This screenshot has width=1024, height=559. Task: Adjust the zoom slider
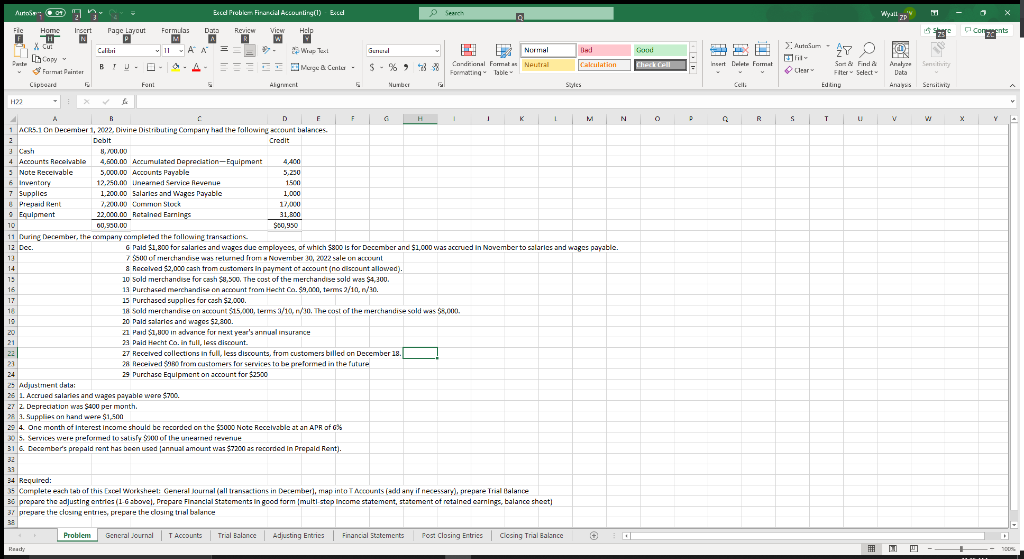pyautogui.click(x=961, y=549)
